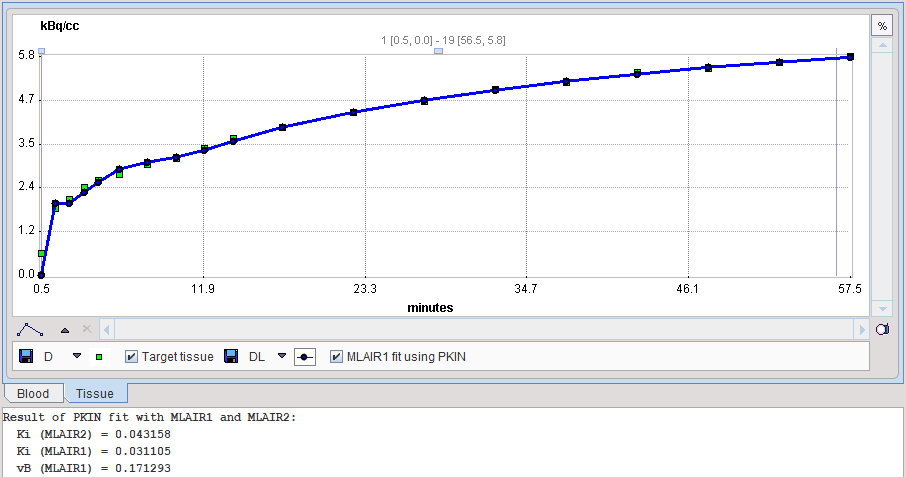
Task: Click the lower-right plot options icon
Action: (882, 329)
